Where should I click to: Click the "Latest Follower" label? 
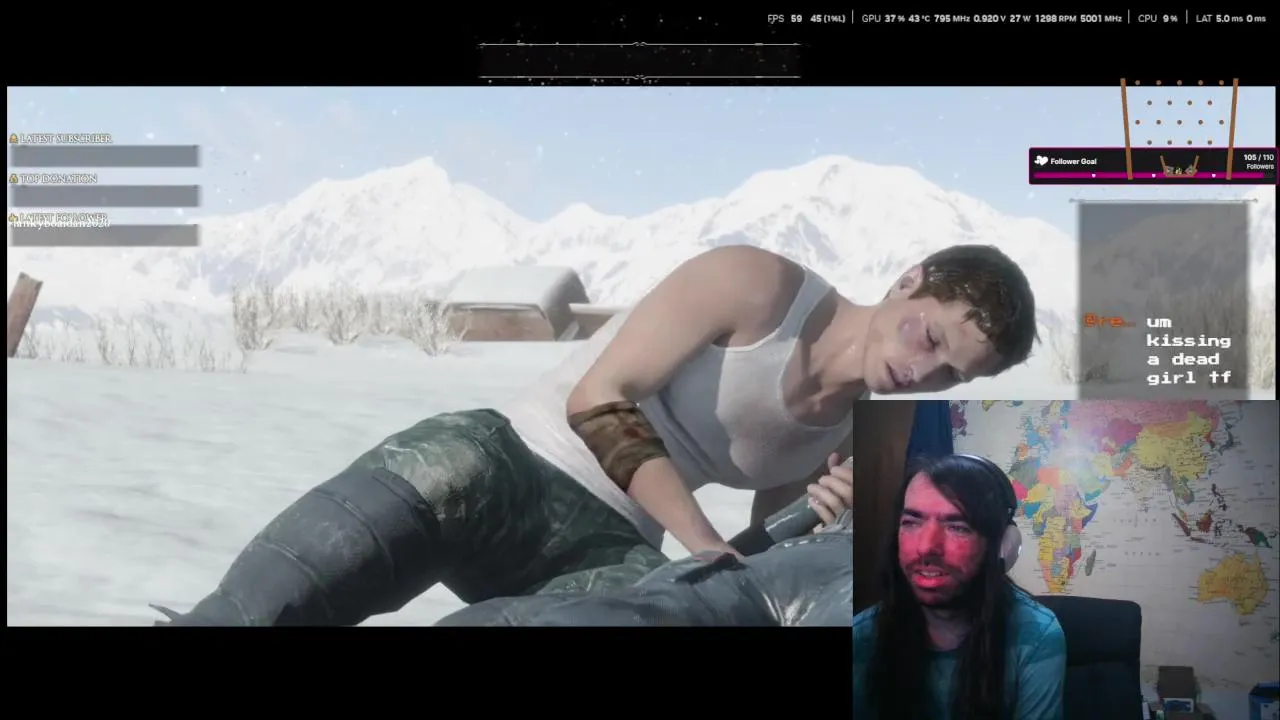click(x=63, y=217)
